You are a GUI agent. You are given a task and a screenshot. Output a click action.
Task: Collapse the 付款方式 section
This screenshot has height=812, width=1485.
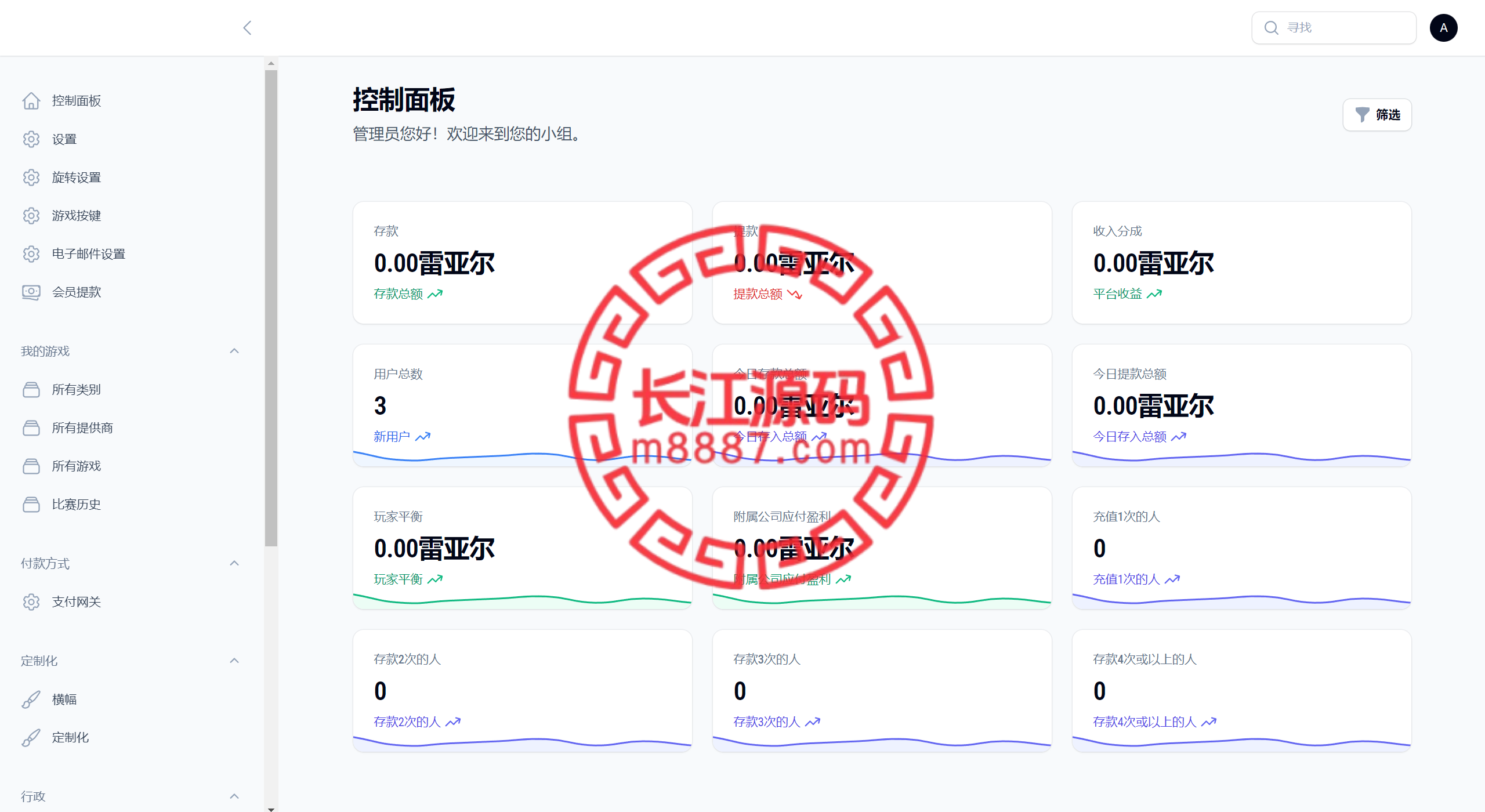(234, 563)
